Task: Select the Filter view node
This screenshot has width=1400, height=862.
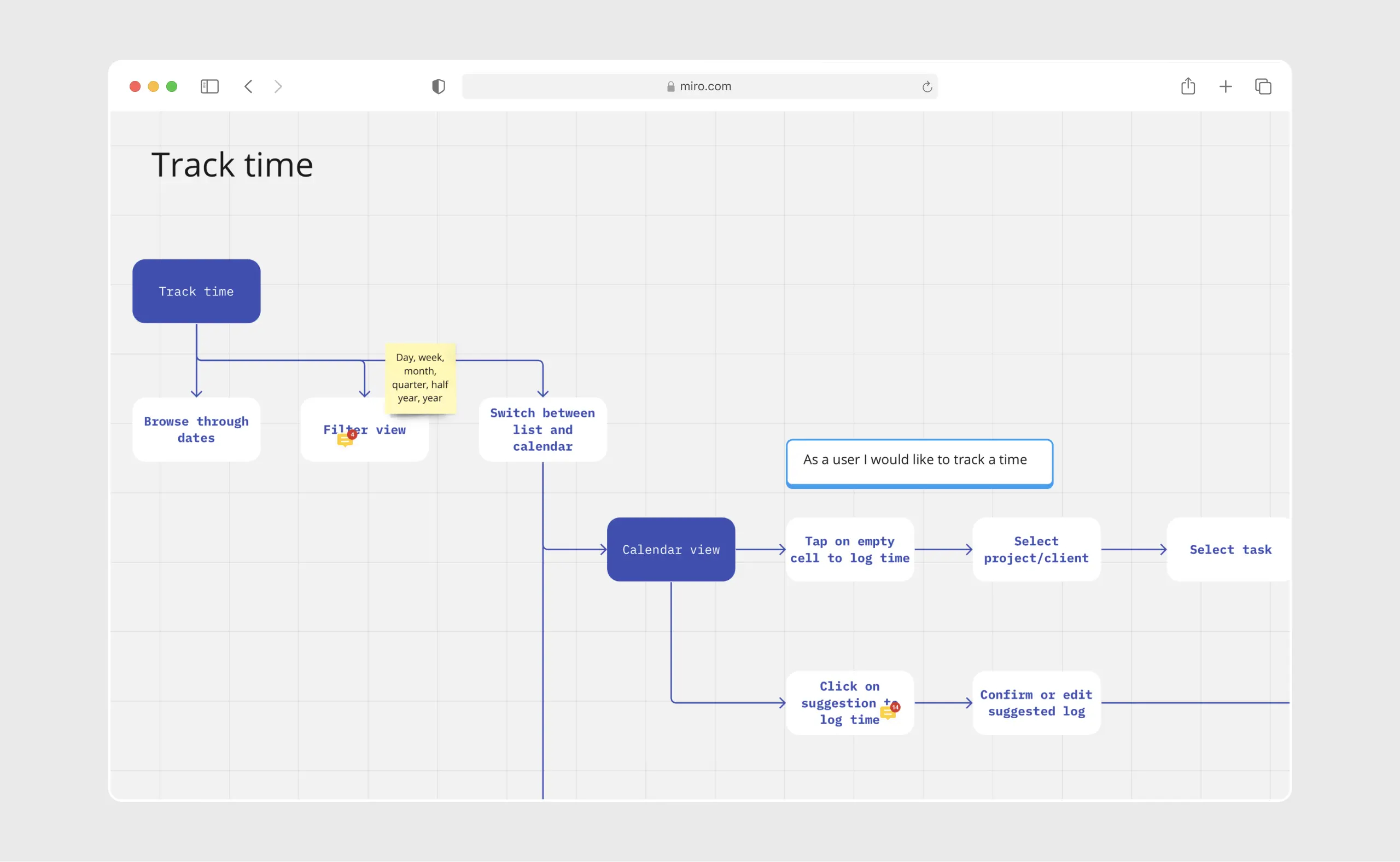Action: (365, 430)
